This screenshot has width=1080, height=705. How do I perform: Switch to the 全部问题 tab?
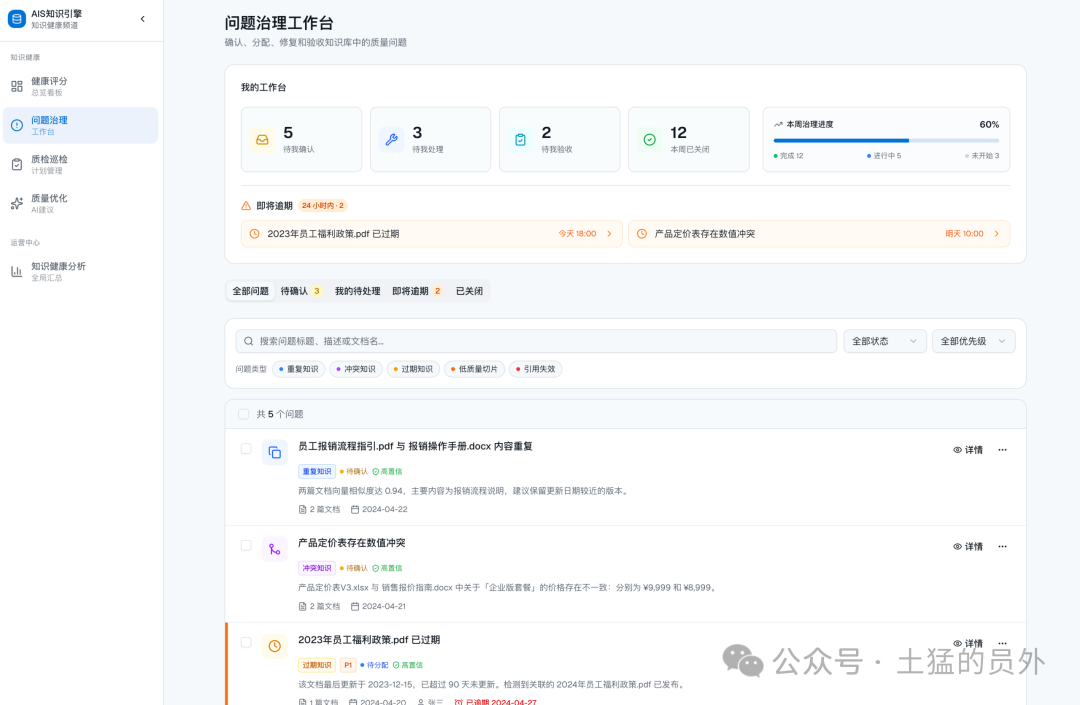point(251,291)
